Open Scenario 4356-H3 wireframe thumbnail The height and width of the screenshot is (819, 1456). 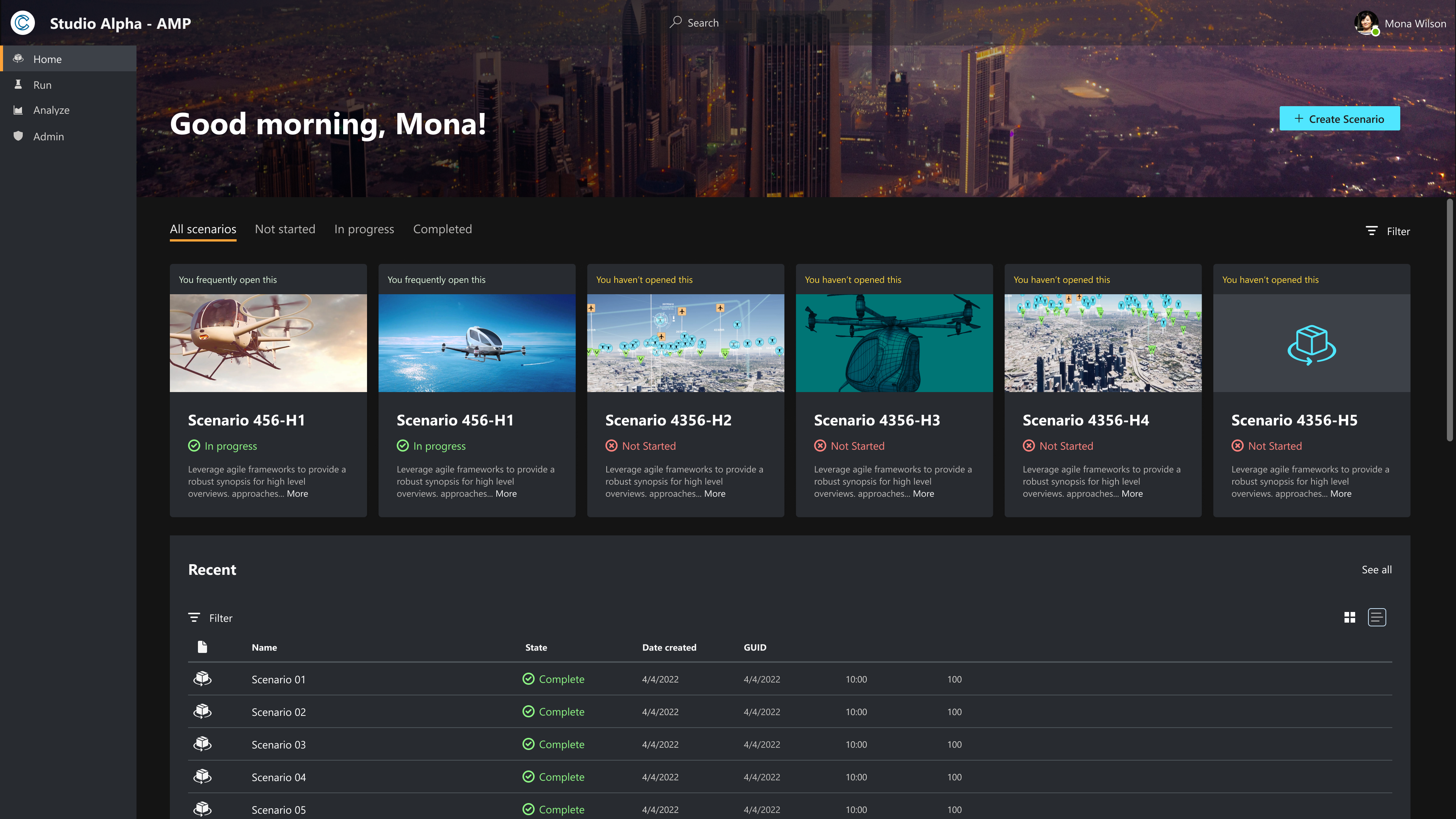(x=894, y=343)
